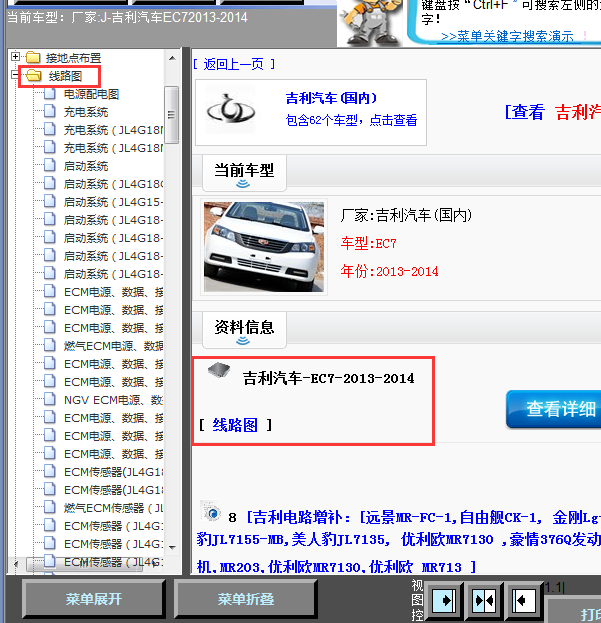
Task: Click the document icon beside 燃气ECM电源、数据
Action: point(50,345)
